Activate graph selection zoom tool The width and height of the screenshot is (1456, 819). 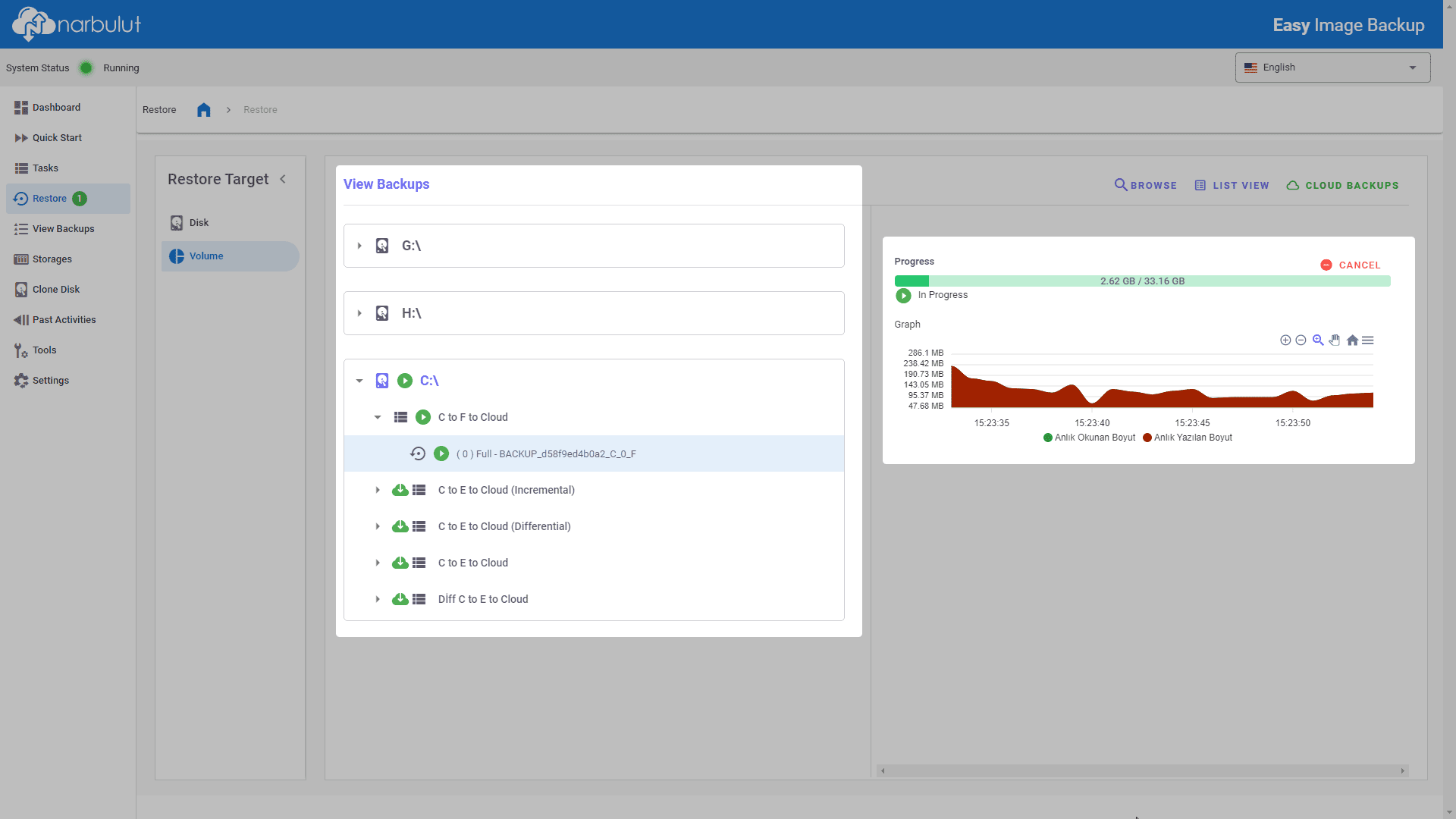click(x=1318, y=340)
